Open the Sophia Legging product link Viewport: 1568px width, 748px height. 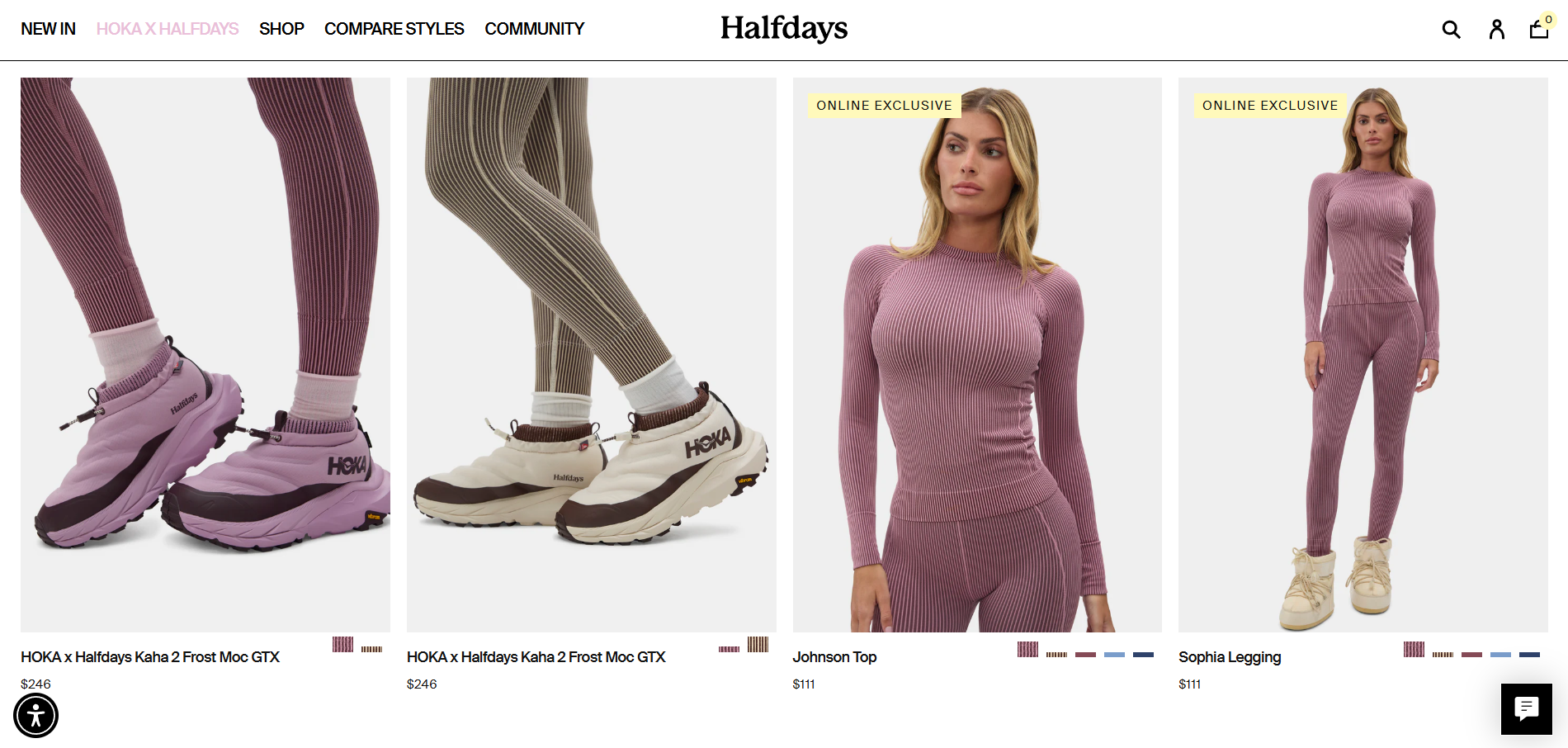click(x=1230, y=657)
